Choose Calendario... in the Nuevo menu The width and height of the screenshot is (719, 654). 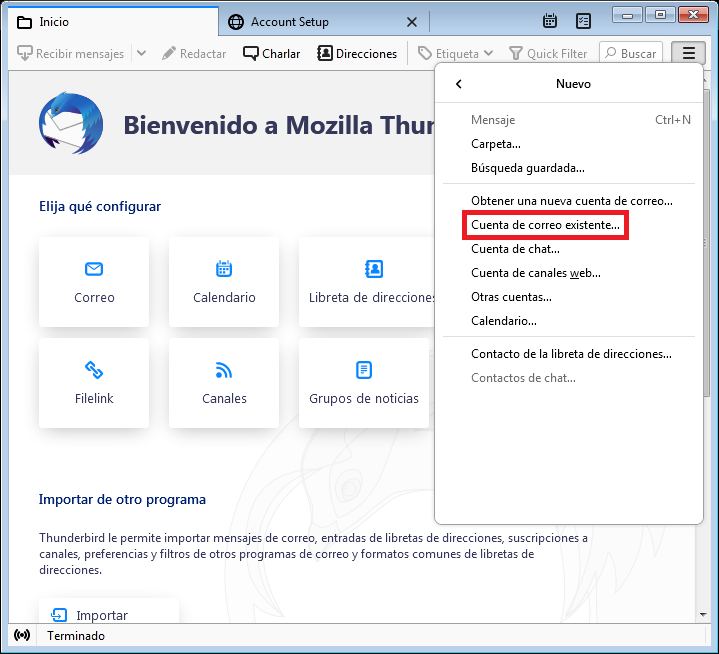tap(569, 321)
